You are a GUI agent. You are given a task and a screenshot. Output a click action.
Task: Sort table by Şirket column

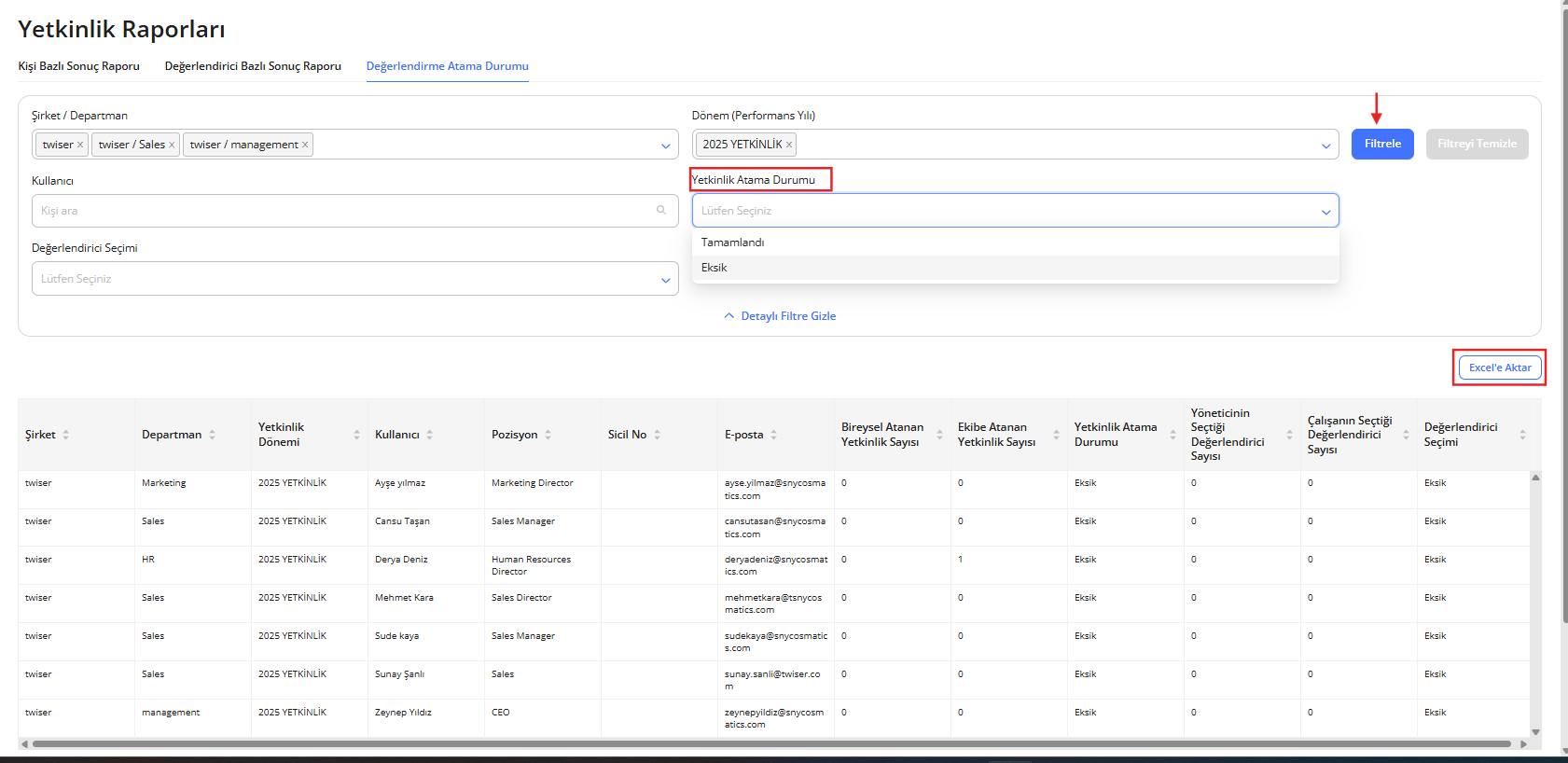tap(66, 435)
